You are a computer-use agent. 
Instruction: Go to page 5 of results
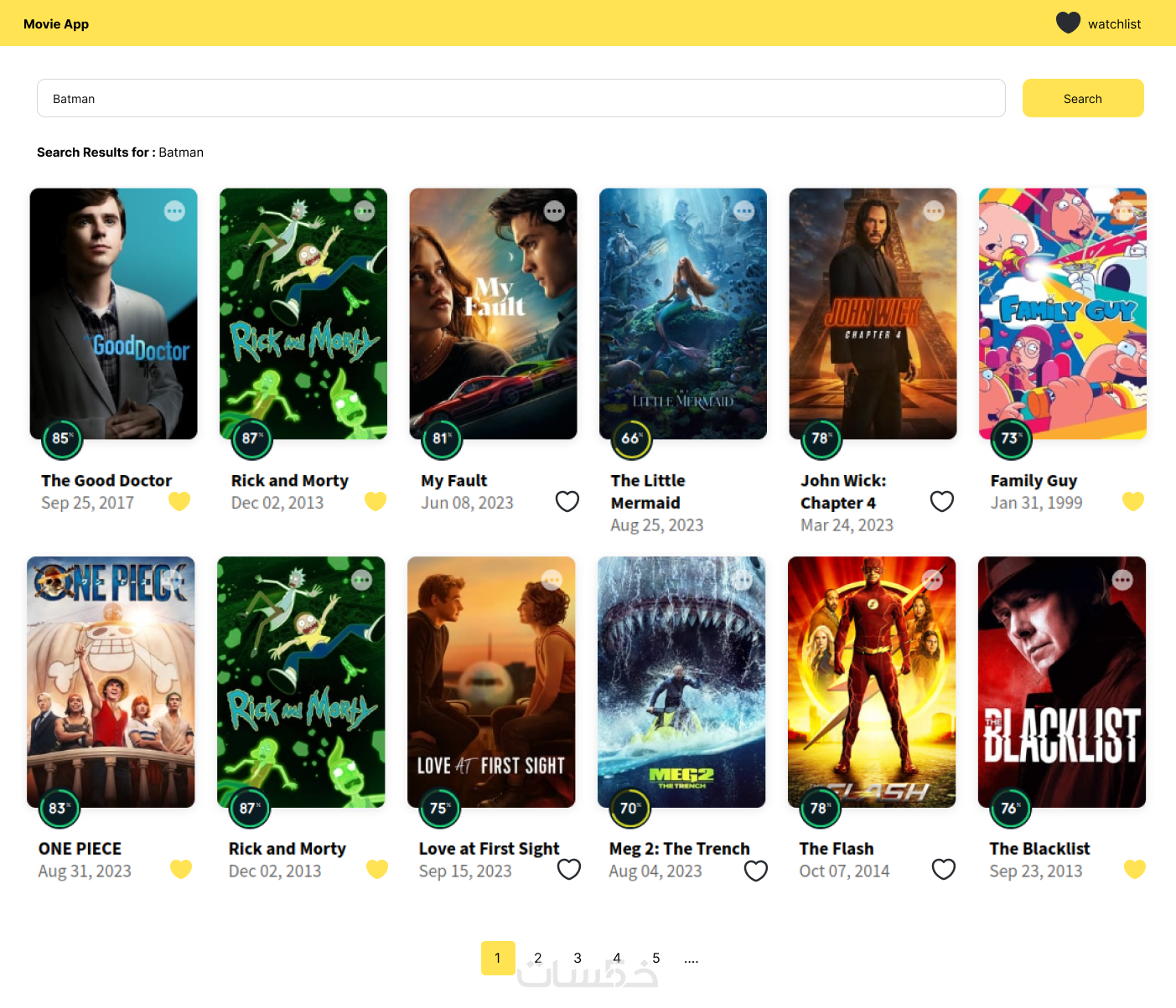coord(656,958)
